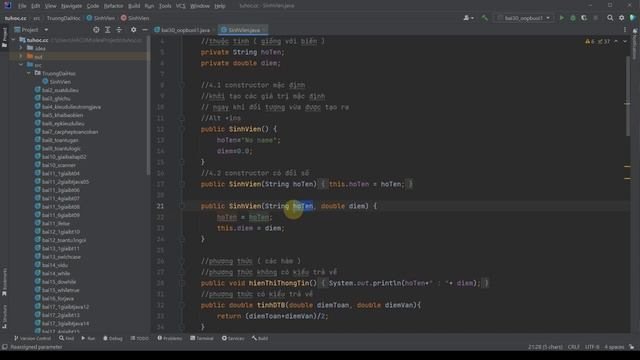Open the Refactor menu

(x=113, y=6)
